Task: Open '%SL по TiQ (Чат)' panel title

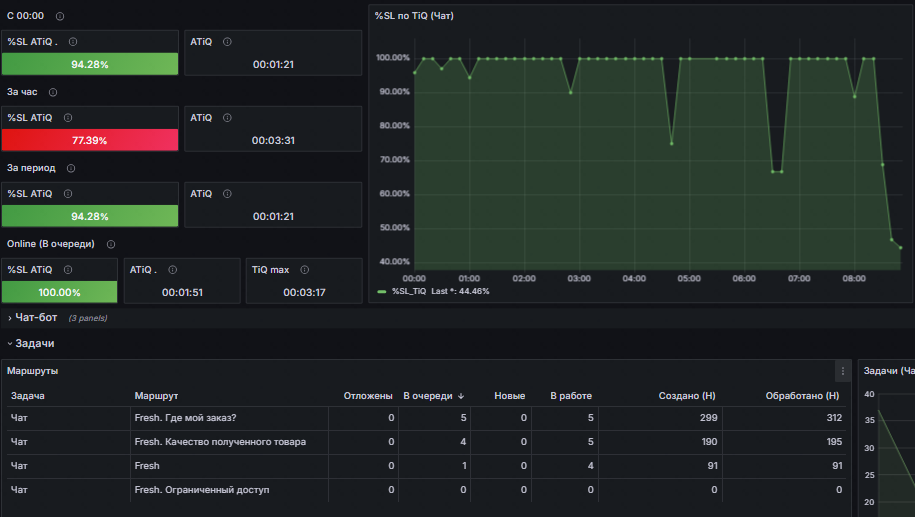Action: pyautogui.click(x=414, y=16)
